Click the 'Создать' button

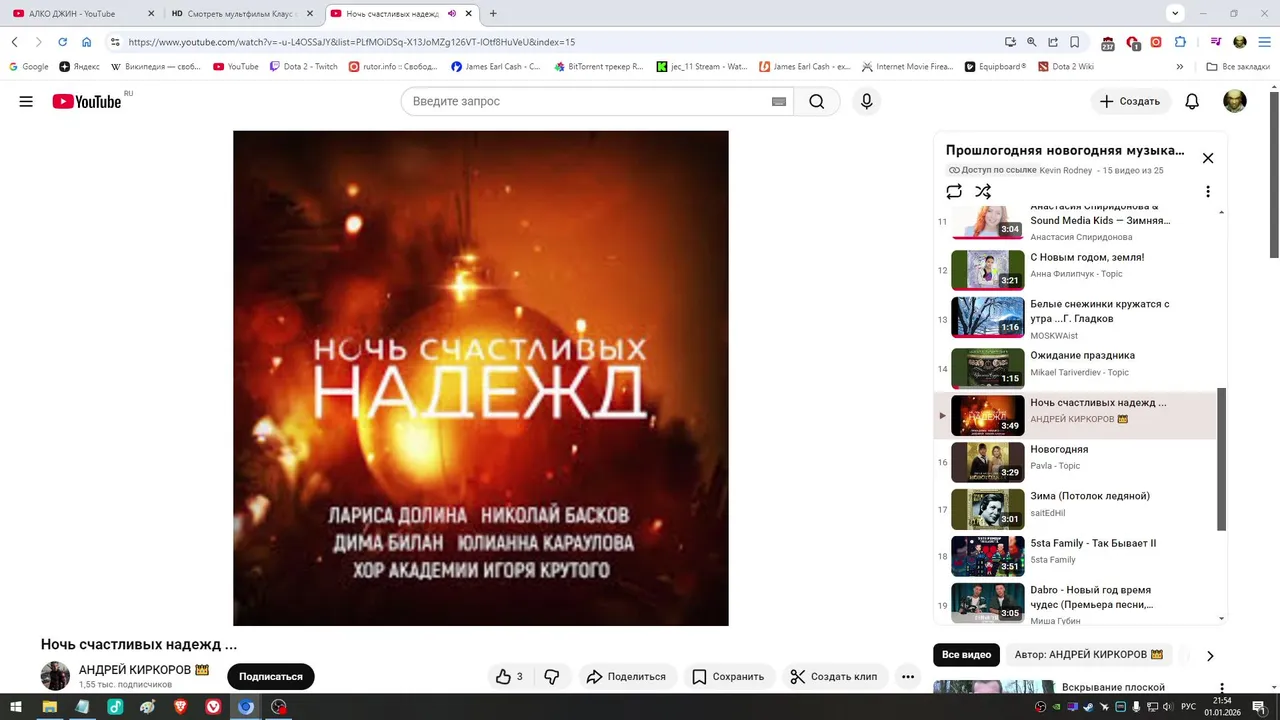tap(1130, 101)
